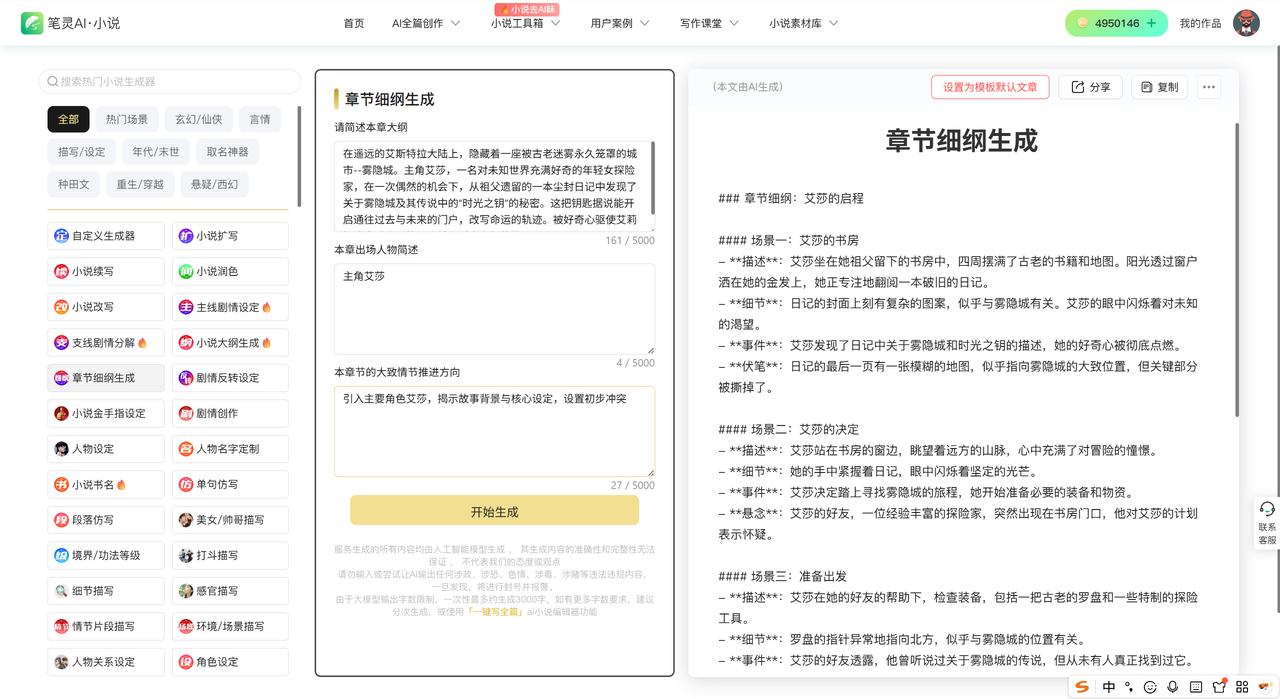Open the 打斗描写 tool
The image size is (1280, 699).
230,555
